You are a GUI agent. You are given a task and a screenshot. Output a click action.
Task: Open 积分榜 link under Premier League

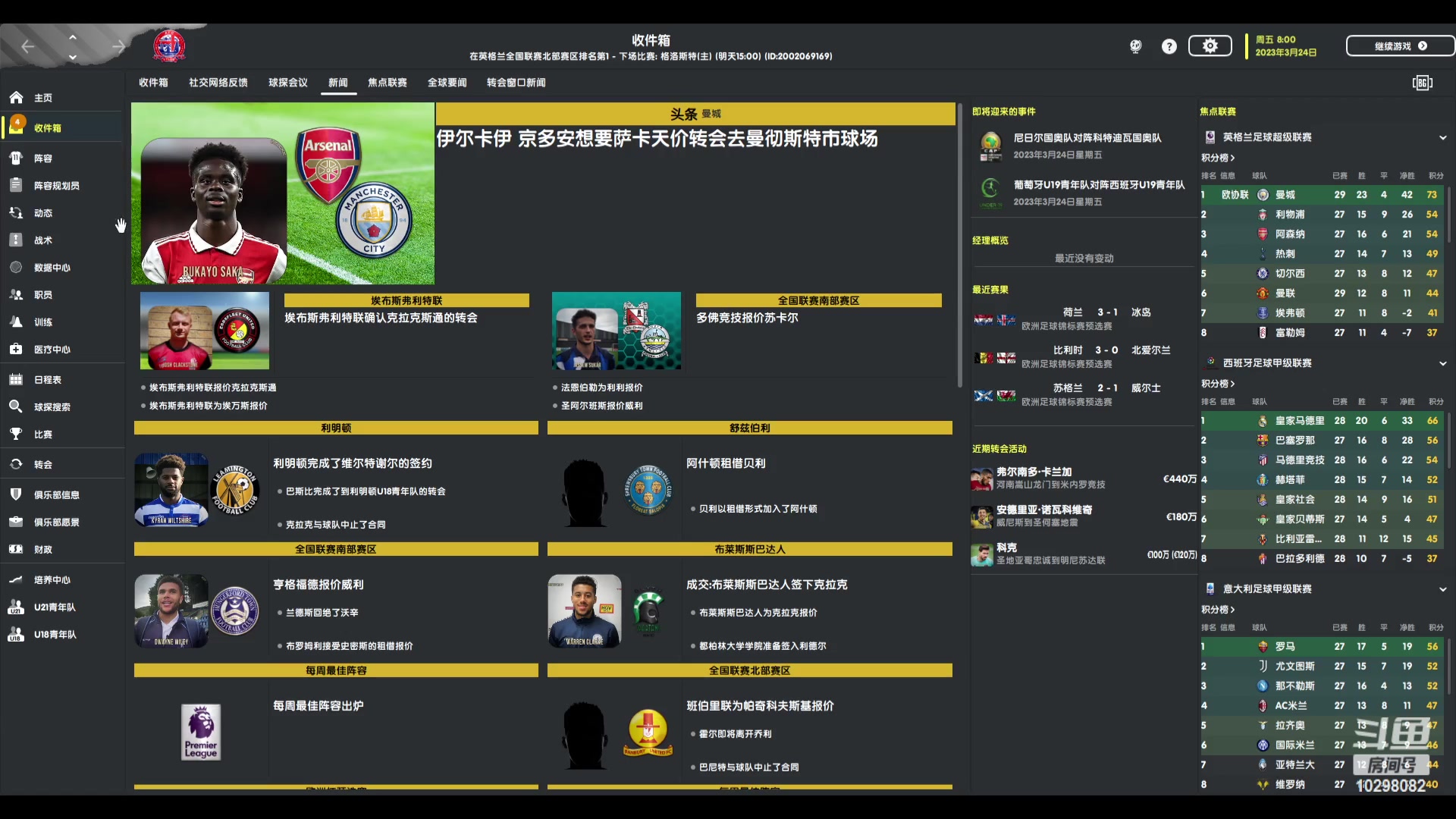(1218, 158)
